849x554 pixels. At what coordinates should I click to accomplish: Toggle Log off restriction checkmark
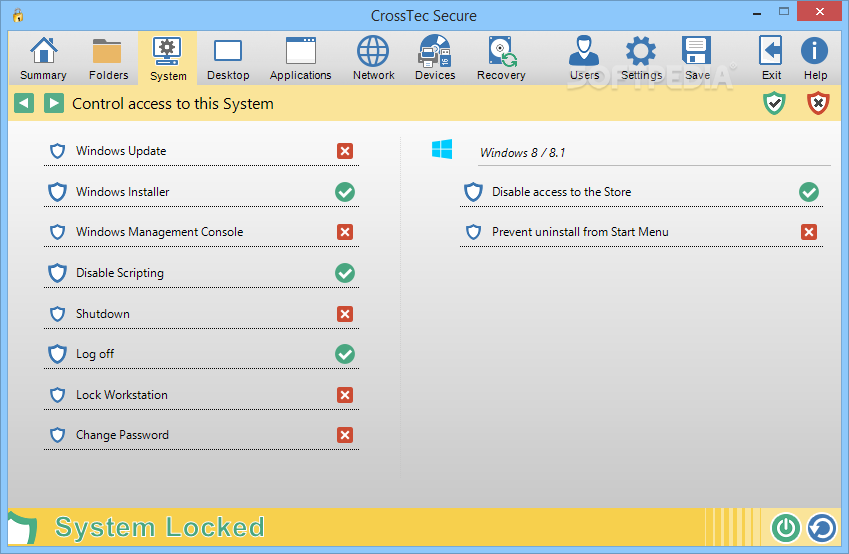(x=345, y=354)
